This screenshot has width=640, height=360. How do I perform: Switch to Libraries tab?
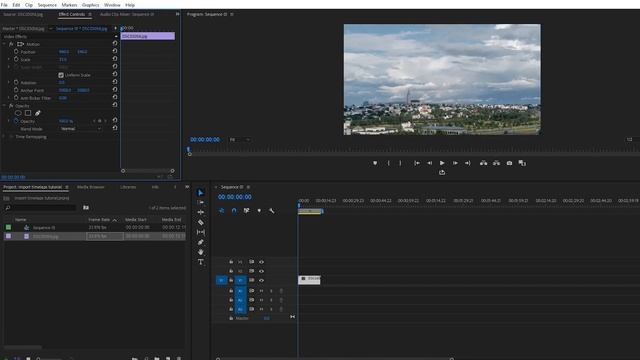click(128, 187)
